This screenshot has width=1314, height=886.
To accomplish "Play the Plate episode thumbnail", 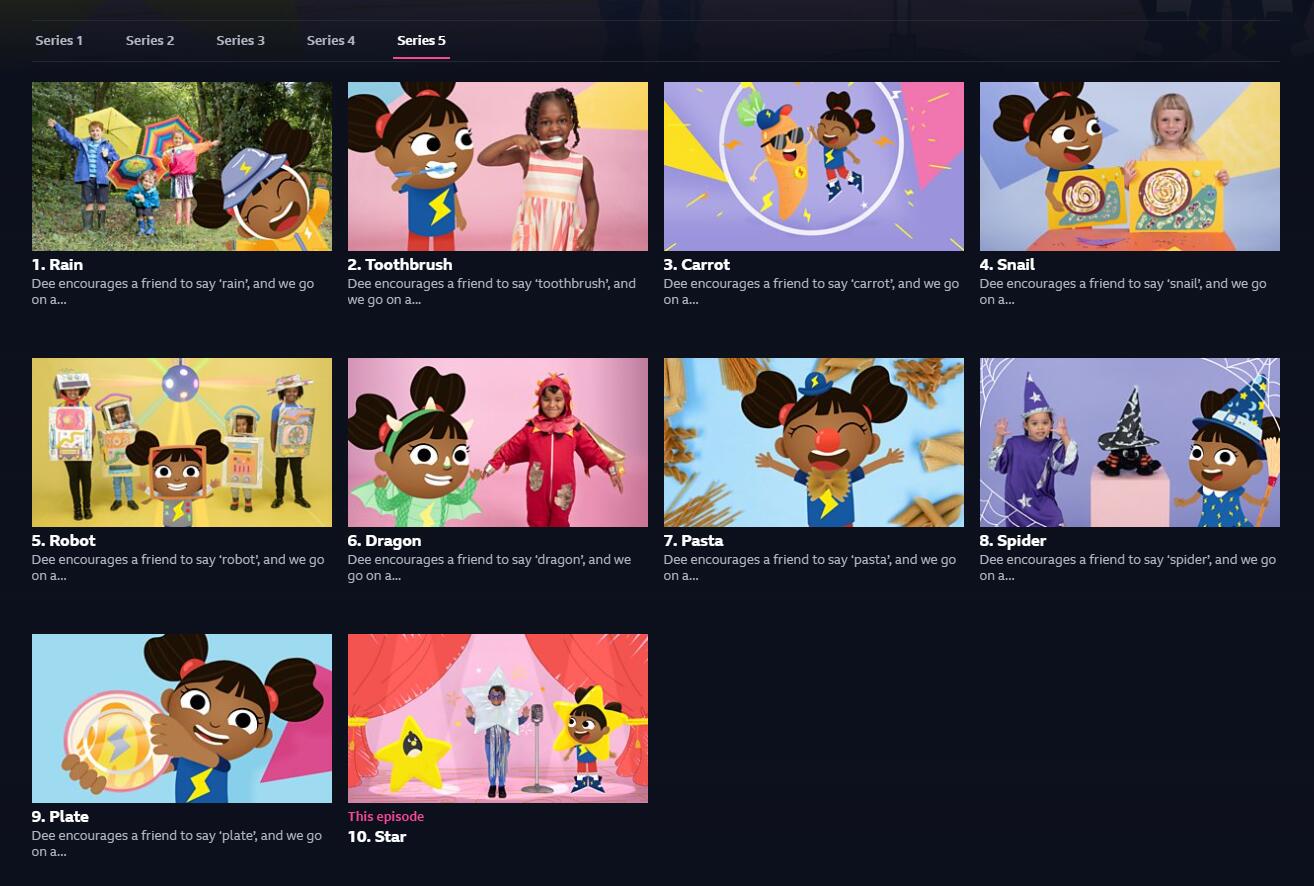I will 182,718.
